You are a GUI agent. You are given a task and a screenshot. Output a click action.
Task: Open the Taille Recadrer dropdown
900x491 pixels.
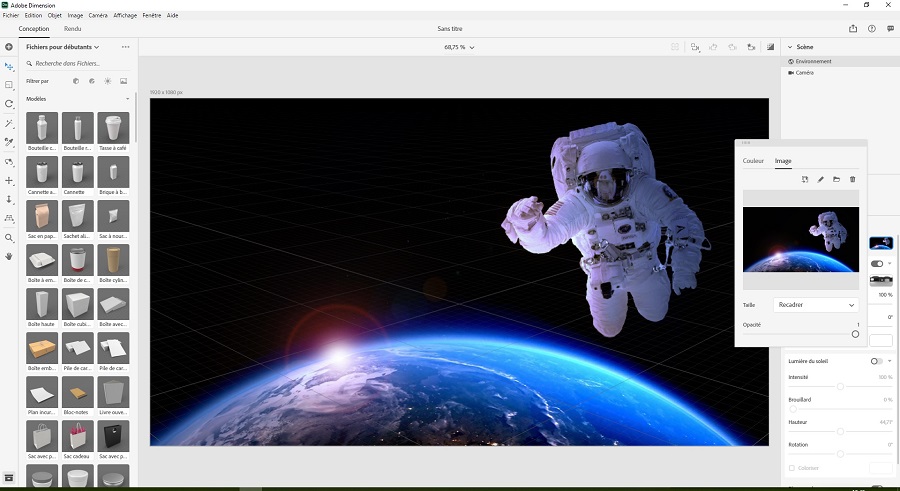coord(816,305)
